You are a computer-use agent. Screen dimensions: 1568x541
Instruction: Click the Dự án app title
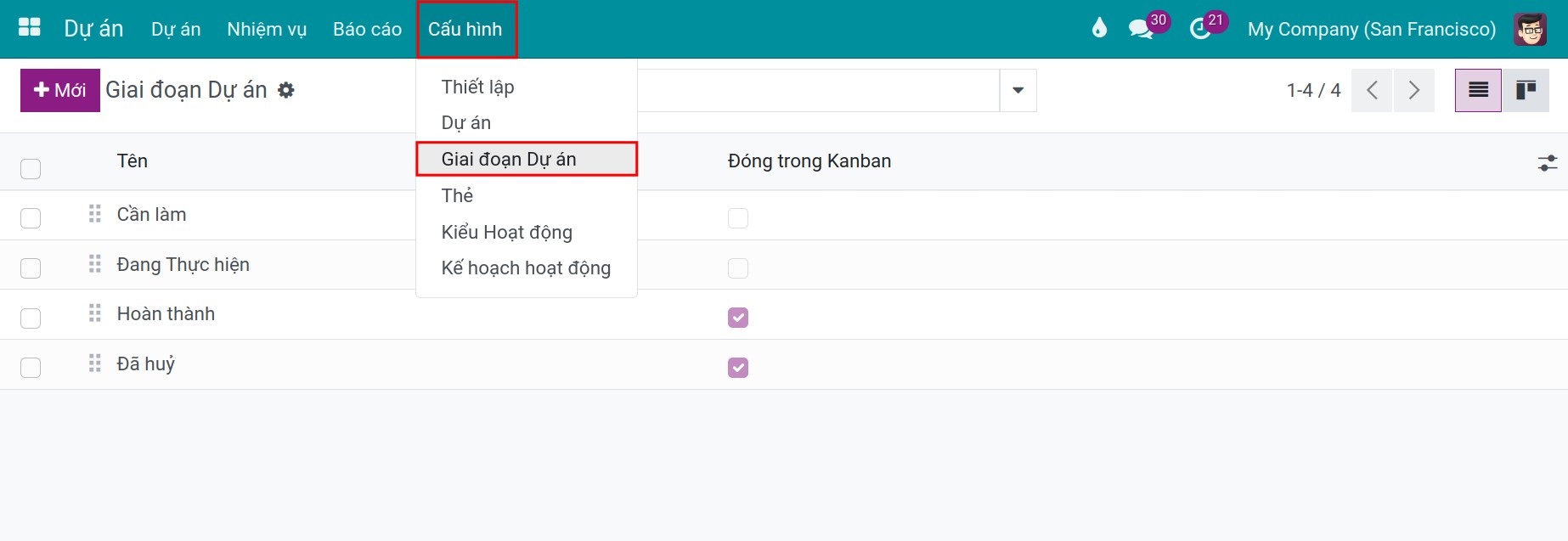click(x=93, y=29)
